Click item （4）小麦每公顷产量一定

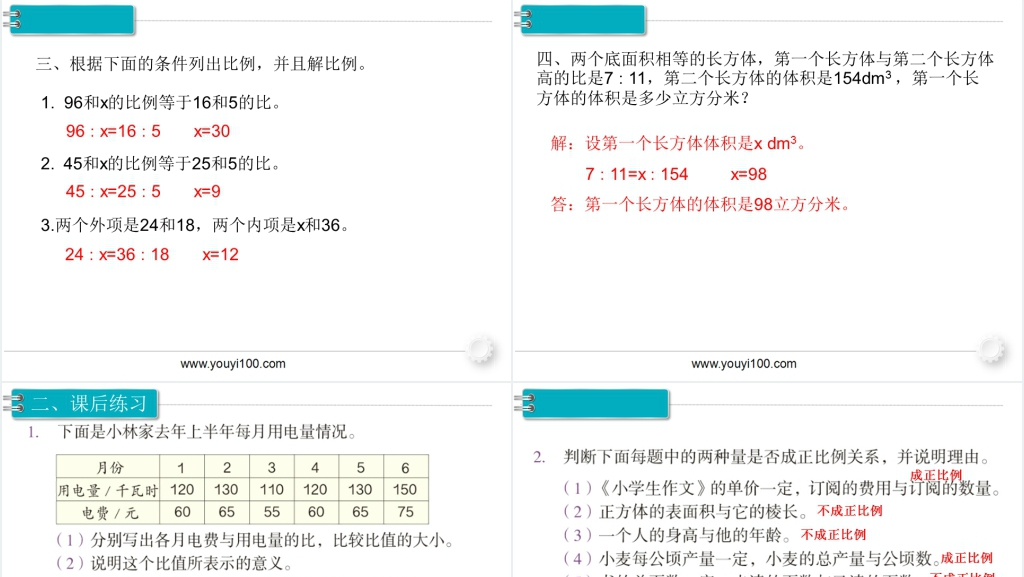(751, 559)
